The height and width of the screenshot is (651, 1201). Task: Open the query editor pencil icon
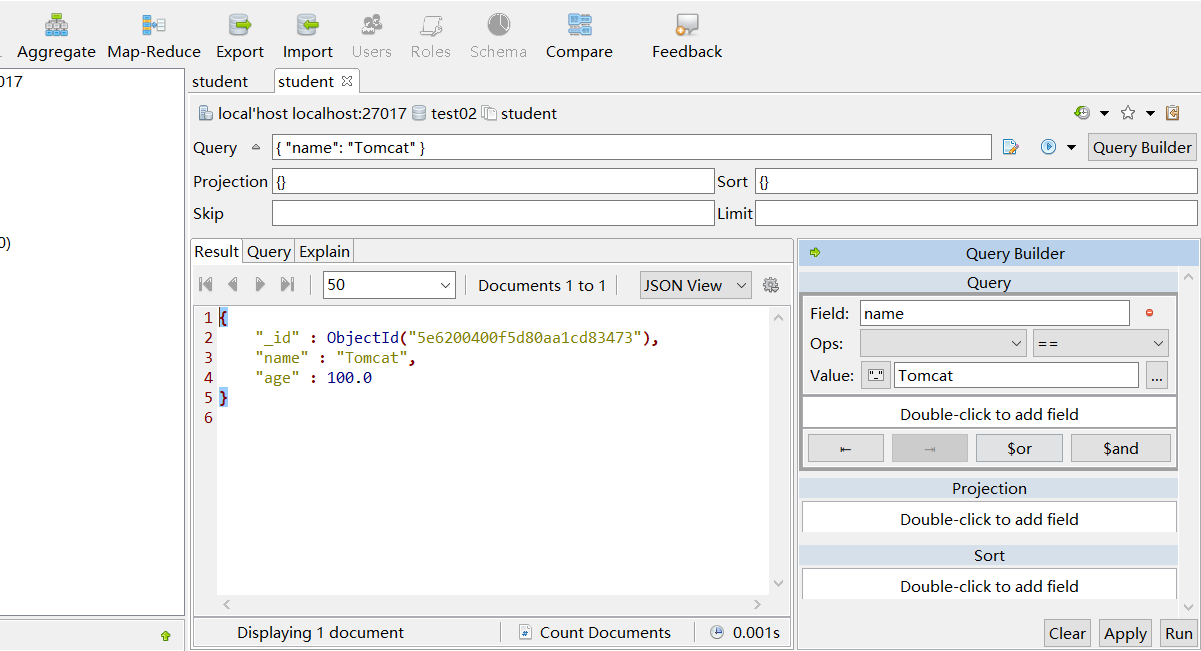[1011, 148]
